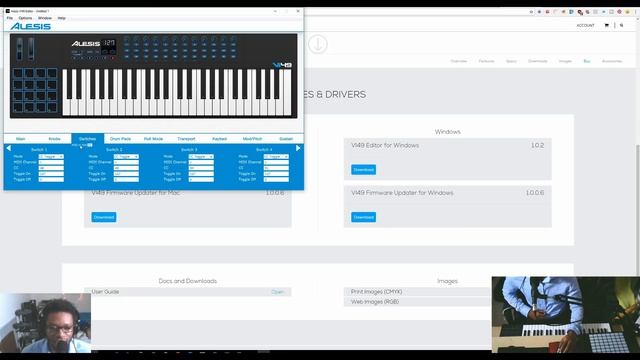Open Print Images (CMYK) link
Screen dimensions: 640x360
coord(376,292)
